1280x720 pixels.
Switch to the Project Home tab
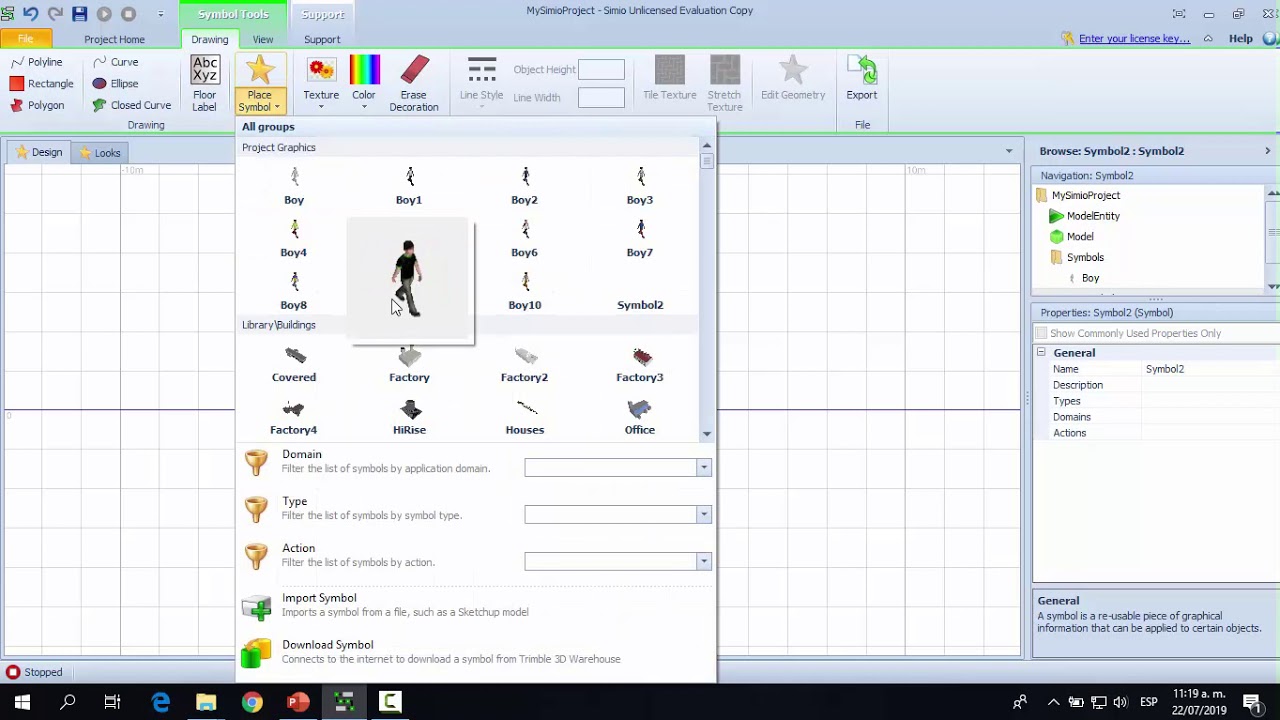pyautogui.click(x=114, y=39)
